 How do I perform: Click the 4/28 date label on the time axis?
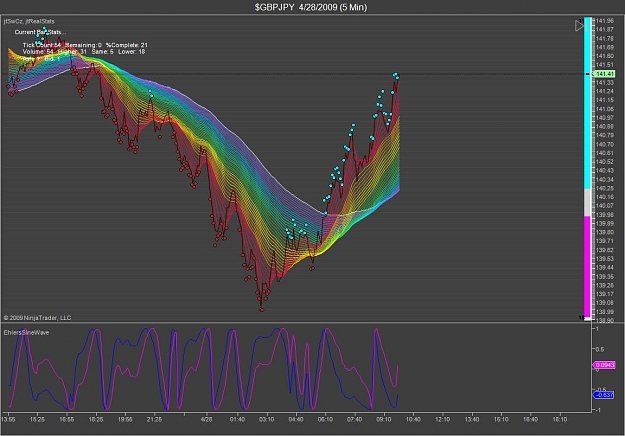tap(206, 419)
